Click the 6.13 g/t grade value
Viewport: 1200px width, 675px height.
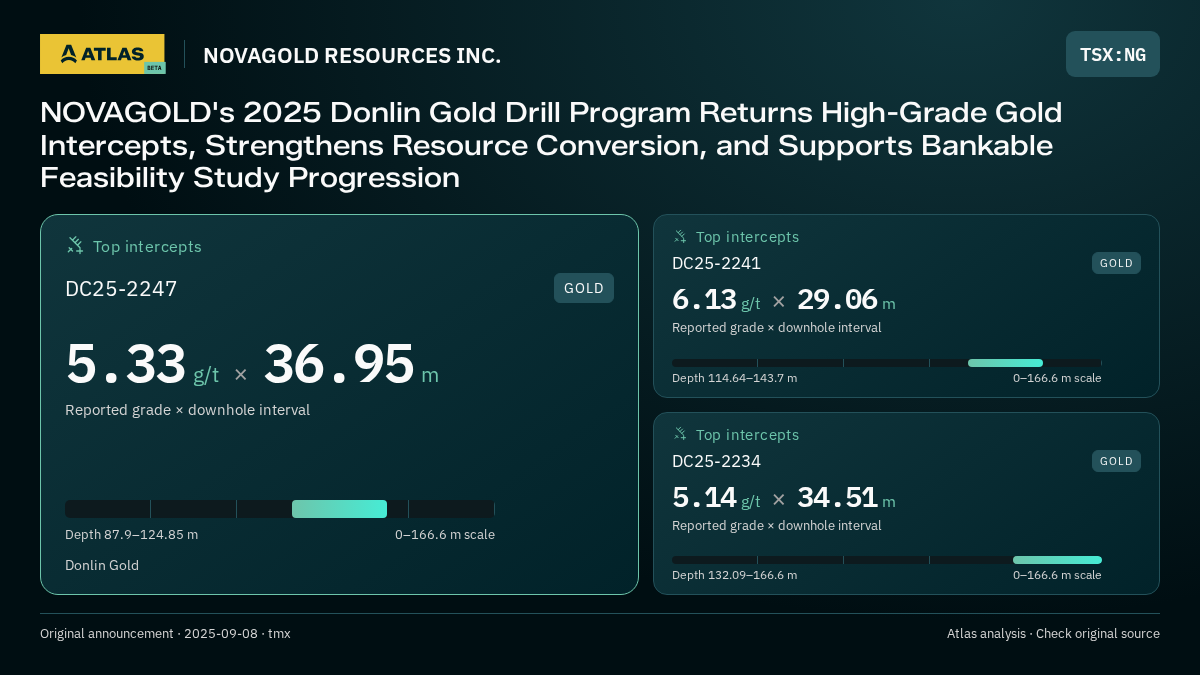[x=716, y=300]
